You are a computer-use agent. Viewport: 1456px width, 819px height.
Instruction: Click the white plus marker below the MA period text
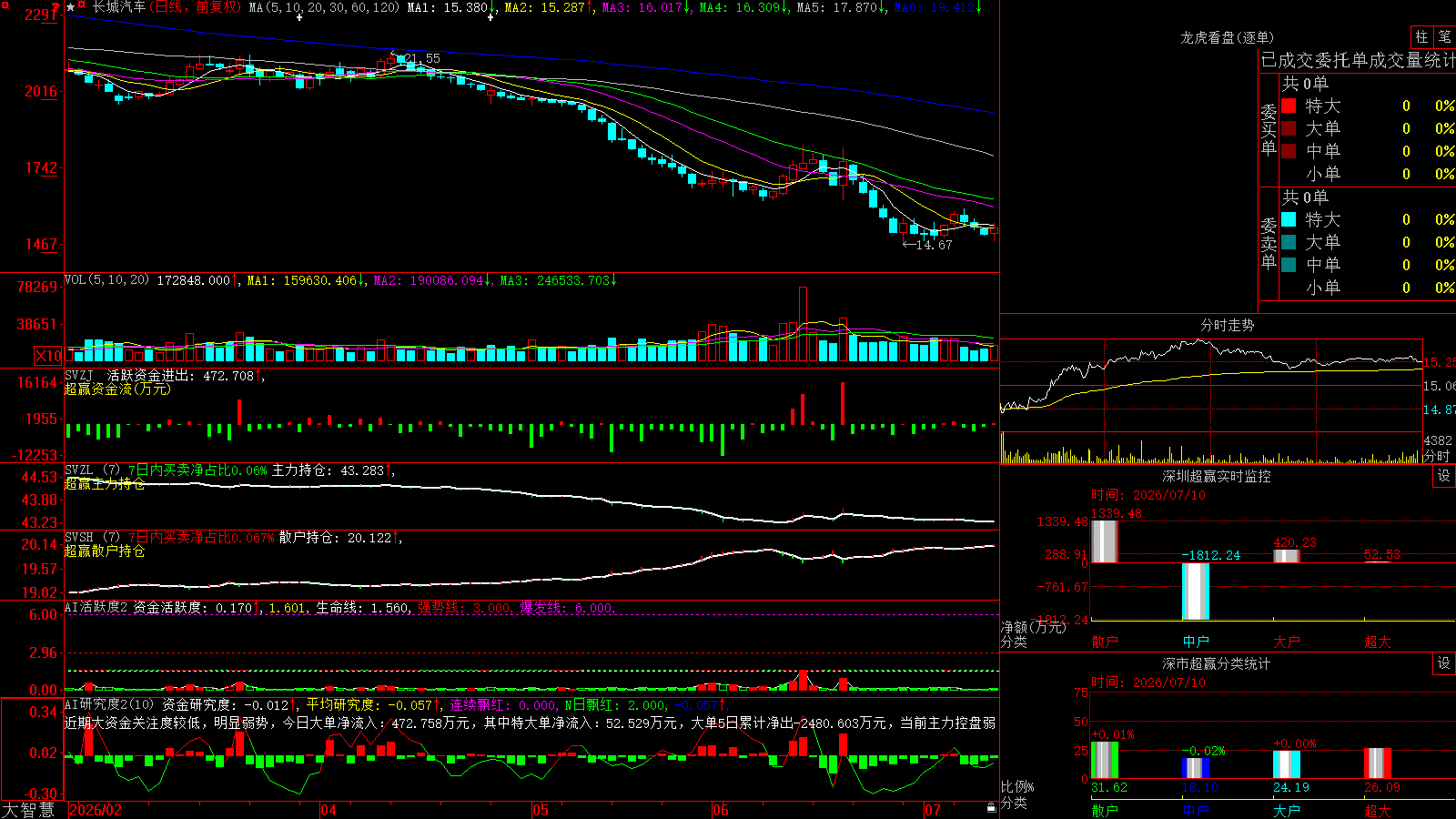click(x=299, y=17)
